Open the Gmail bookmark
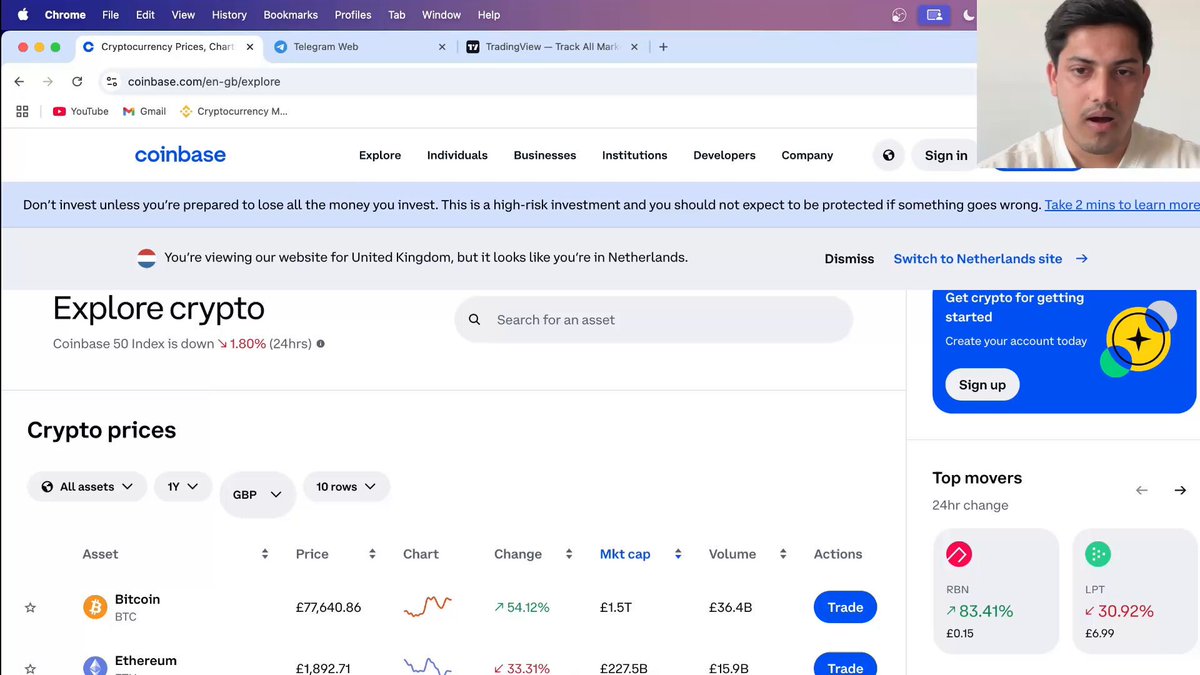 pos(144,111)
